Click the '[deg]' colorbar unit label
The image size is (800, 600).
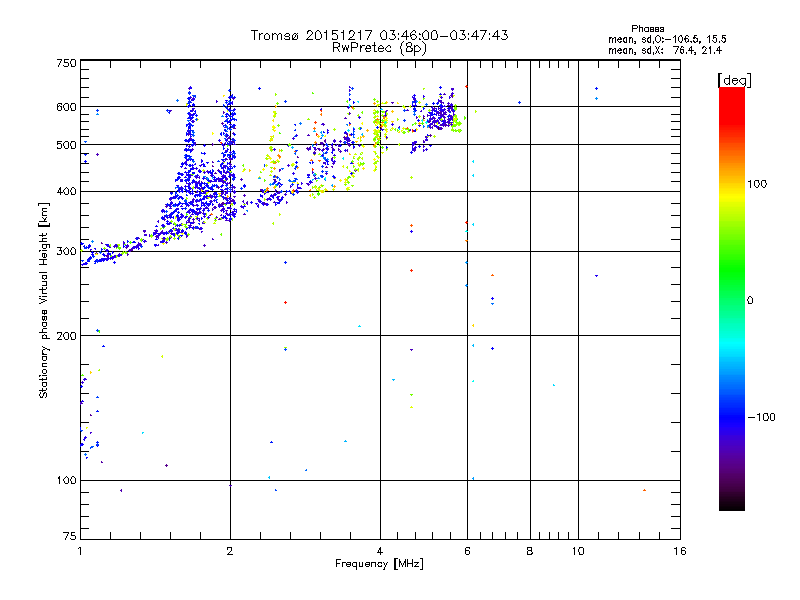tap(734, 80)
